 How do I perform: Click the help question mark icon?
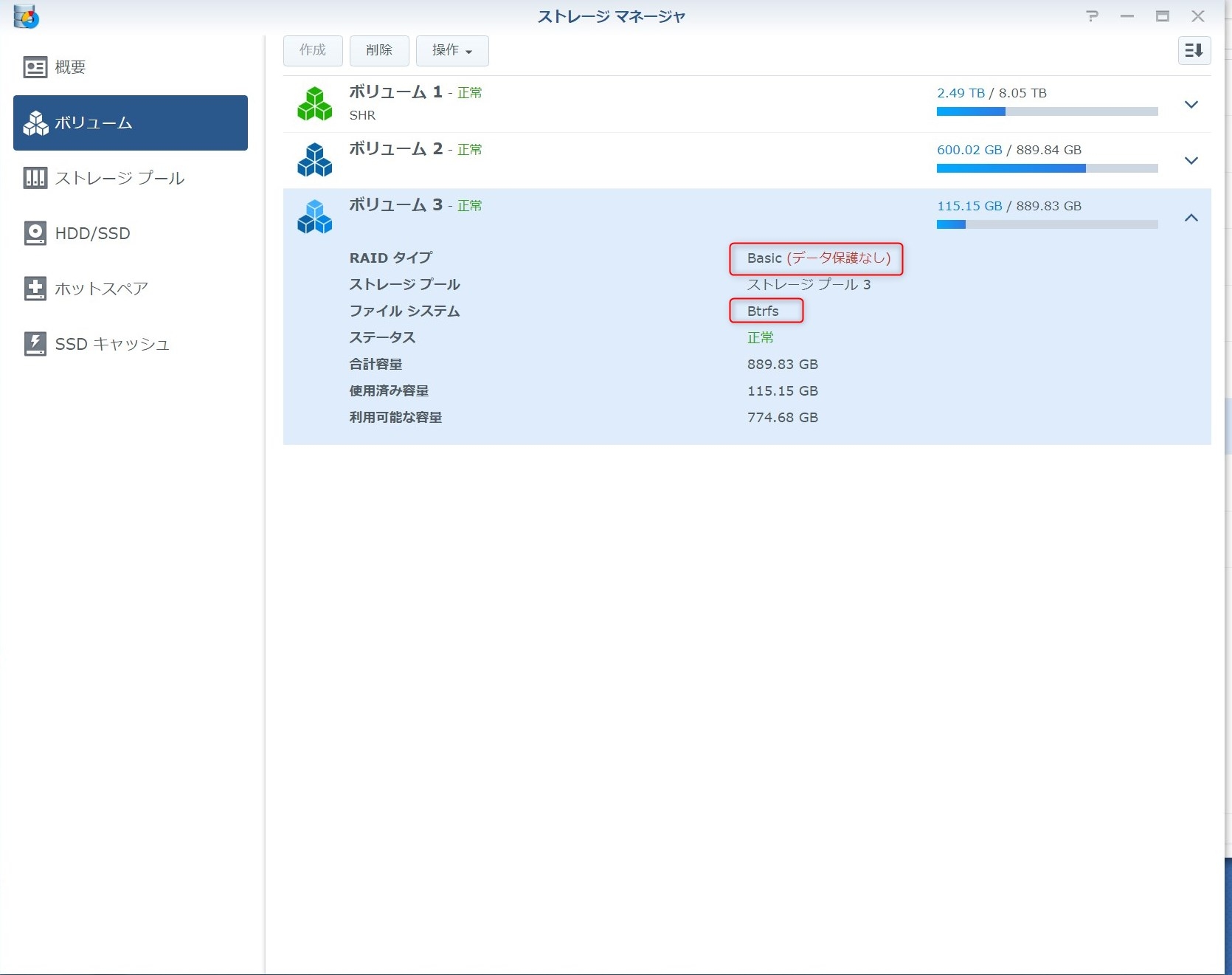1093,16
